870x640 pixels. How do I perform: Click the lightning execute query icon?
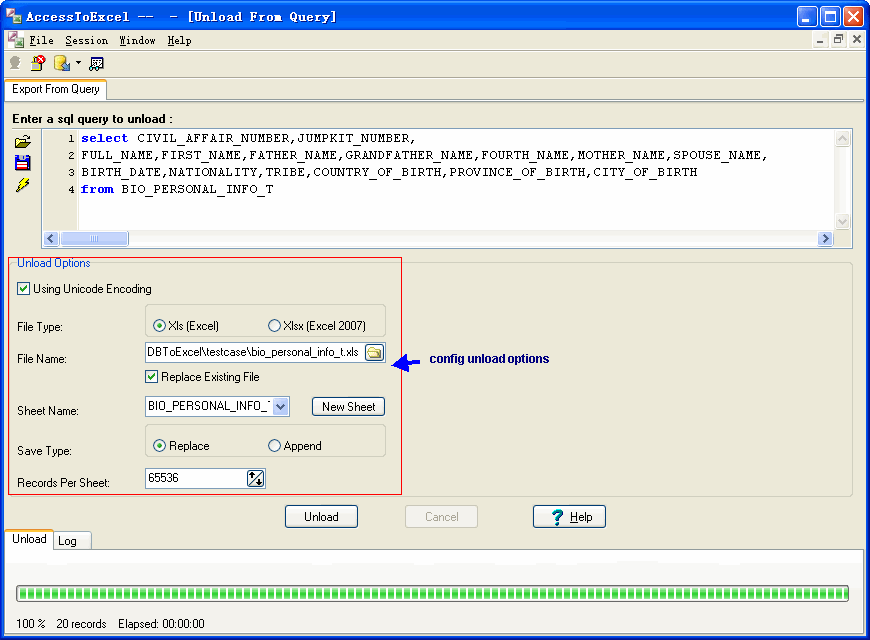[23, 185]
